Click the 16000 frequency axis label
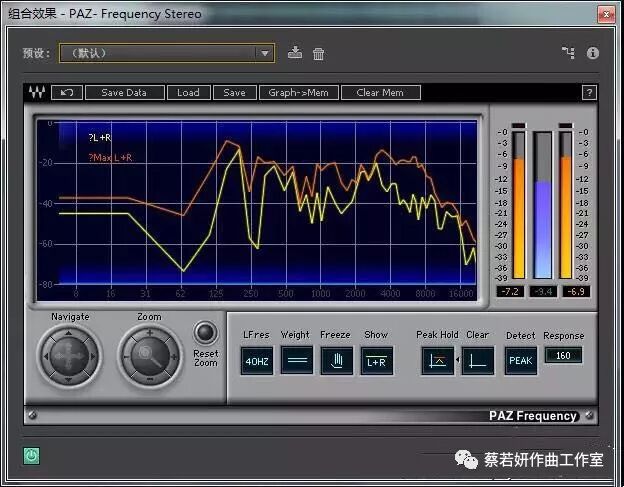This screenshot has width=624, height=487. click(461, 294)
